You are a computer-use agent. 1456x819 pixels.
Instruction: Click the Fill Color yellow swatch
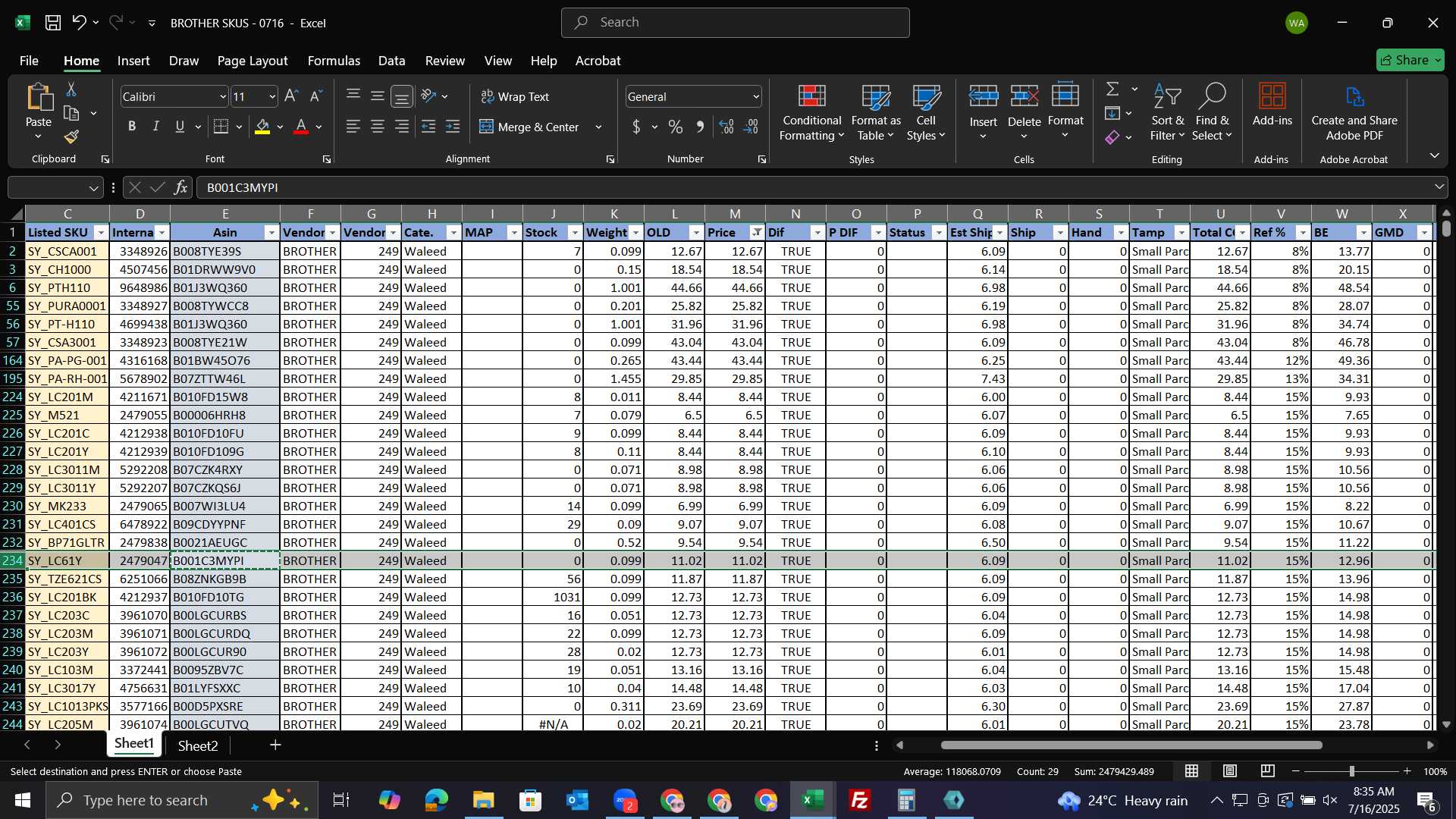point(262,127)
